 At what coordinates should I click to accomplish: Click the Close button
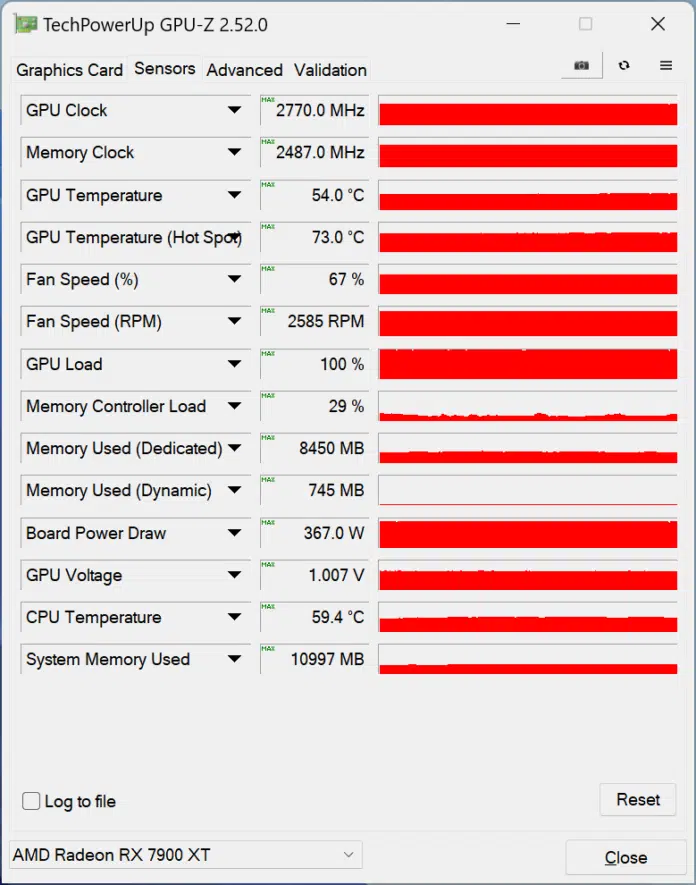pos(625,857)
